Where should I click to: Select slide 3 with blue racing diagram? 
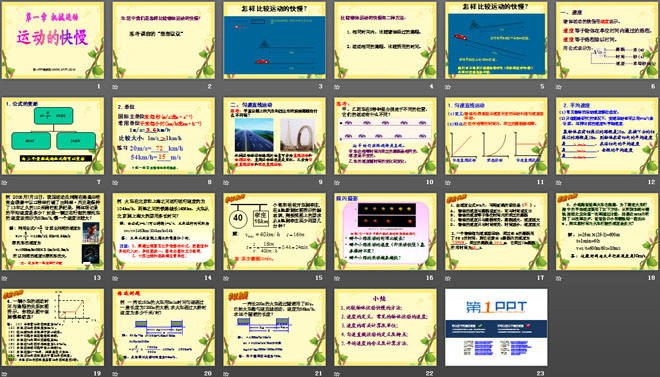tap(274, 40)
